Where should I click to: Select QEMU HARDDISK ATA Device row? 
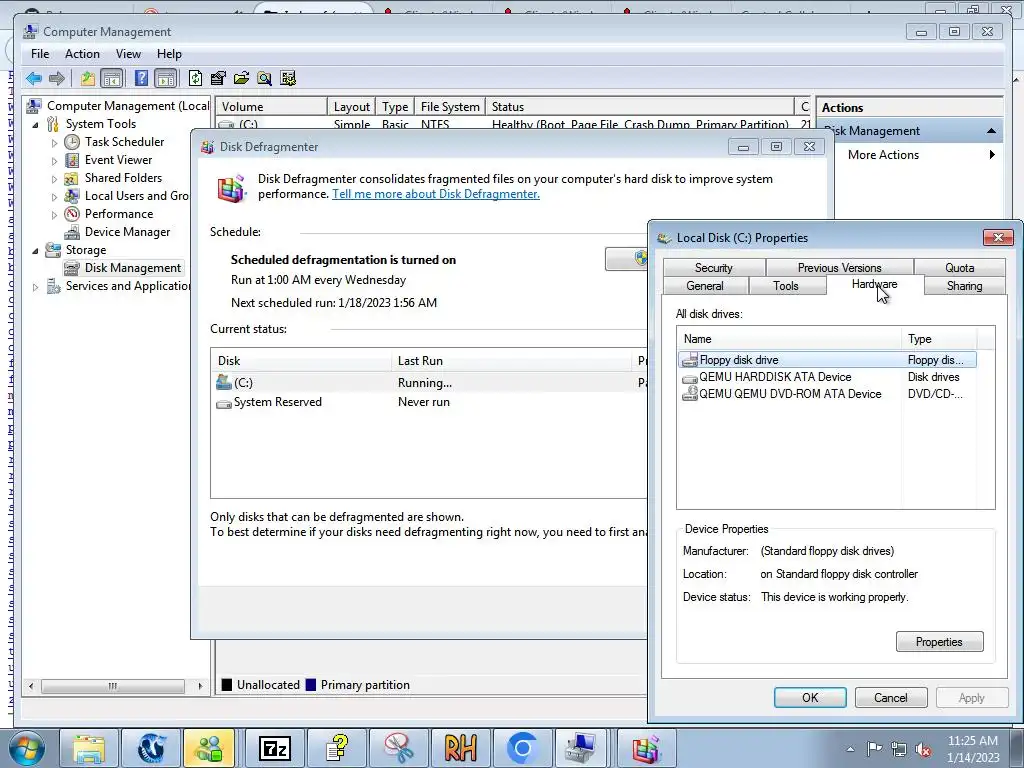pos(827,377)
